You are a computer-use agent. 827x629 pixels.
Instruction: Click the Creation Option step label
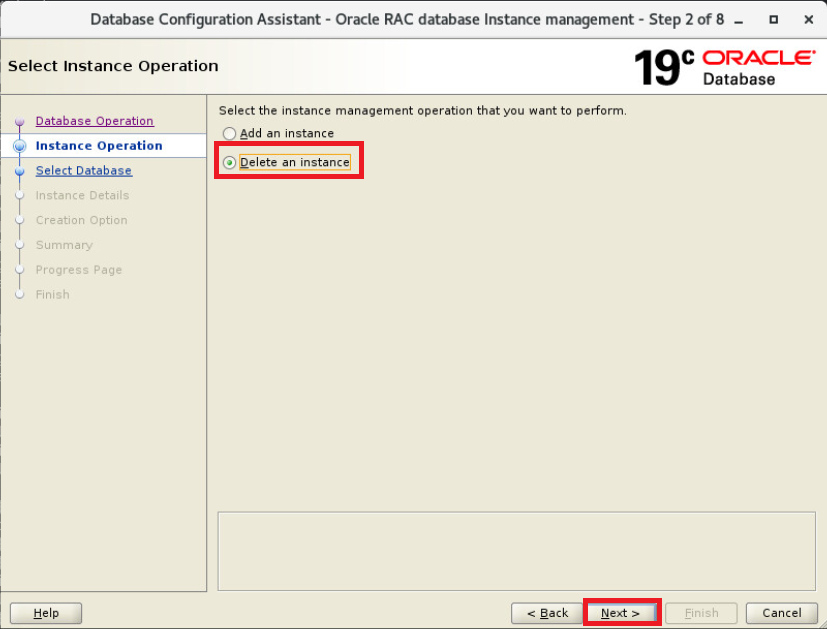(x=82, y=220)
